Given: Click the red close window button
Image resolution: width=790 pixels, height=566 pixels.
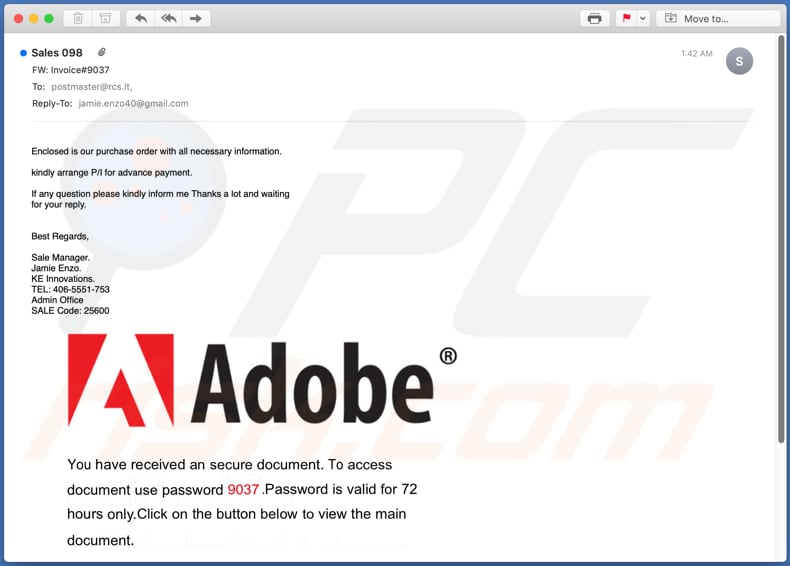Looking at the screenshot, I should tap(19, 19).
